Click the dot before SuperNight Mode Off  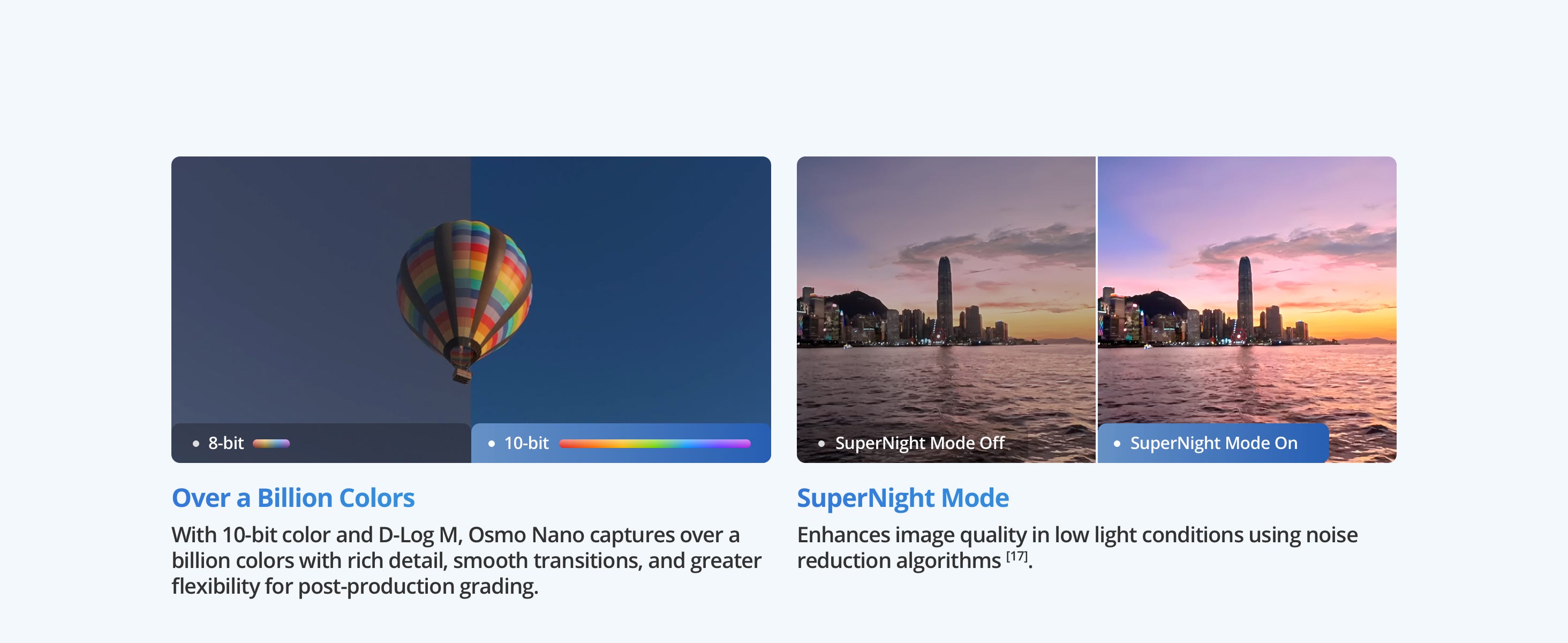(821, 443)
